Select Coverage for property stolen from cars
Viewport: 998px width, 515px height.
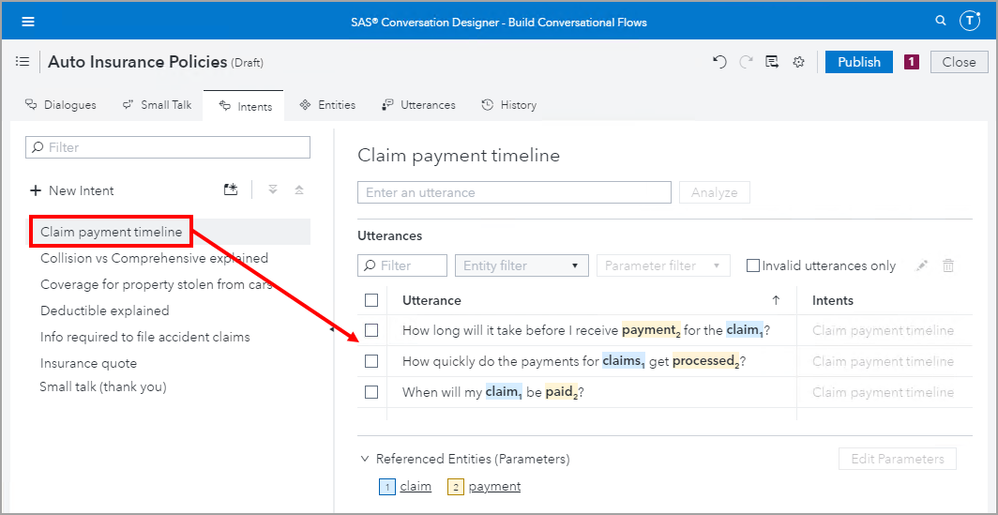tap(156, 285)
